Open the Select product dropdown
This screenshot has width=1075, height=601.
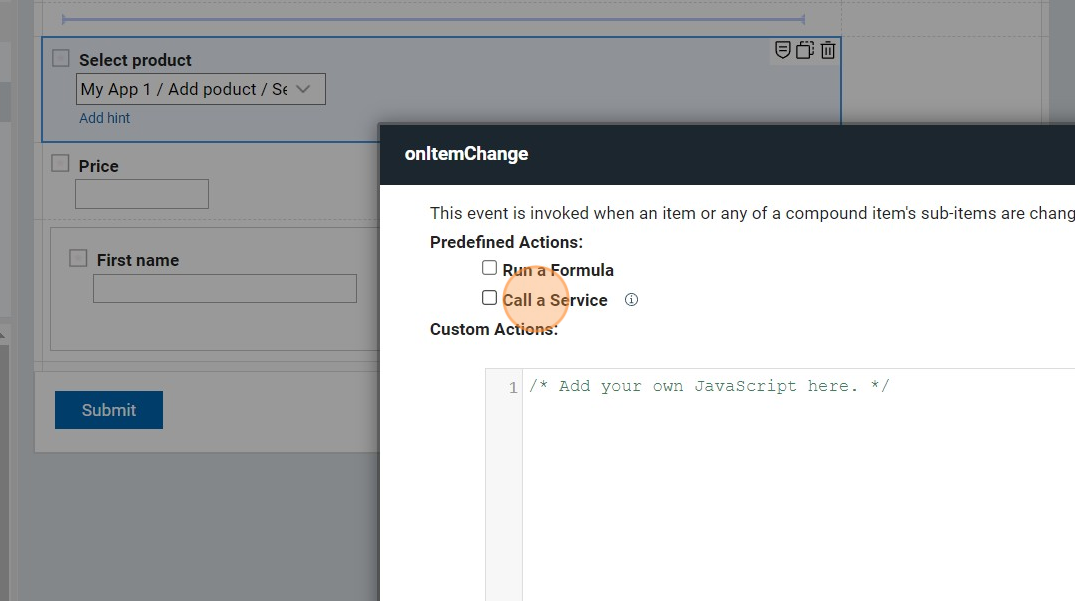pos(200,89)
